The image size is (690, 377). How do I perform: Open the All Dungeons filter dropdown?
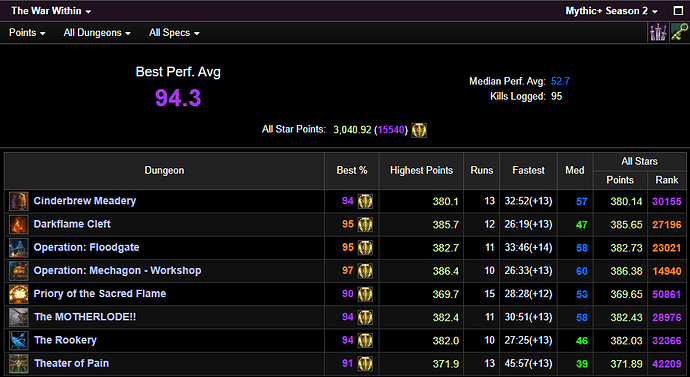click(97, 33)
